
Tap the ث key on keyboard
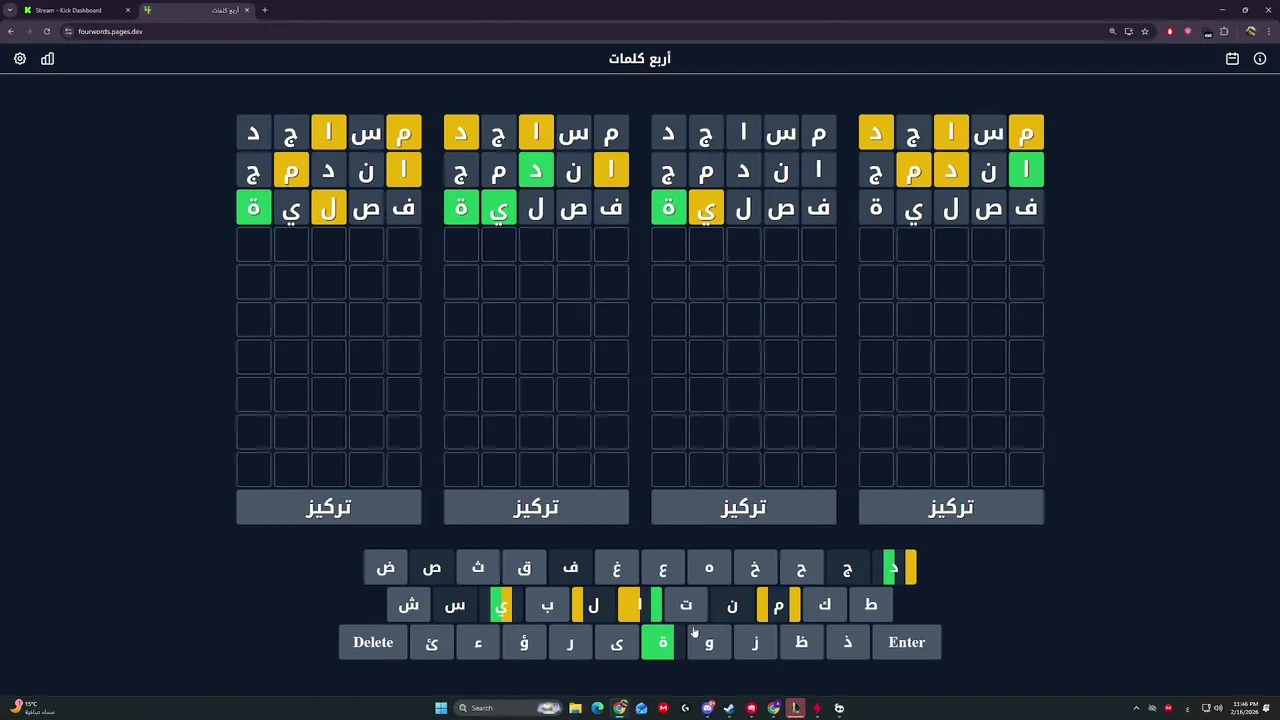coord(478,568)
